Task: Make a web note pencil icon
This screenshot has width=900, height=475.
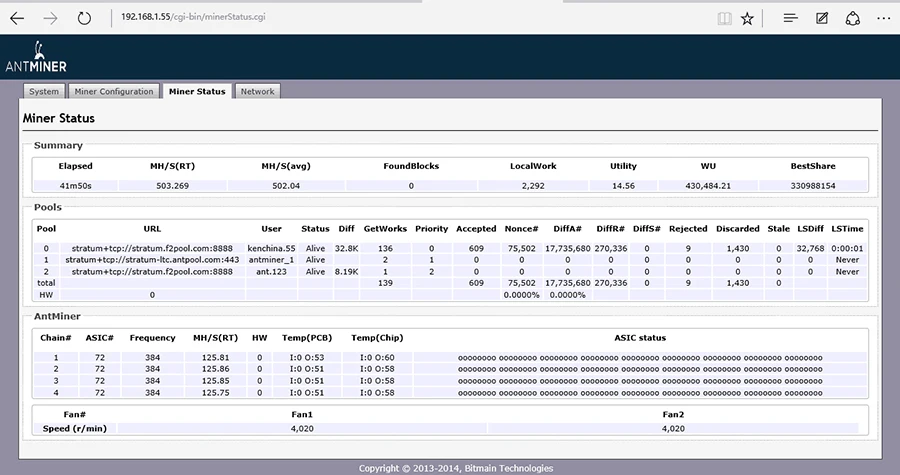Action: tap(822, 18)
